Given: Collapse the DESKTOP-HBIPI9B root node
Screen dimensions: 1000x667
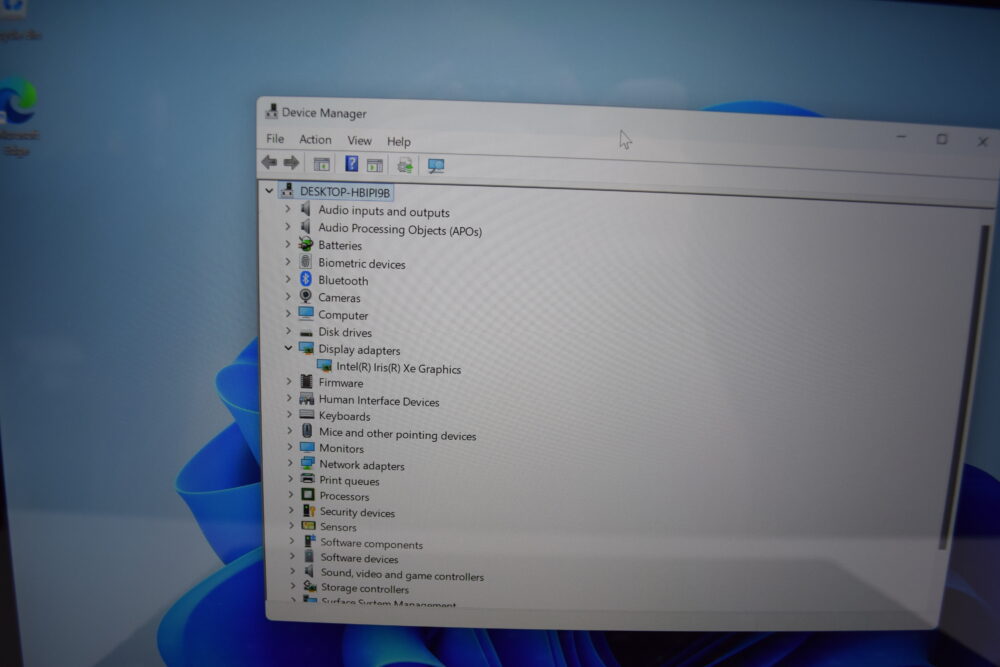Looking at the screenshot, I should pyautogui.click(x=269, y=190).
